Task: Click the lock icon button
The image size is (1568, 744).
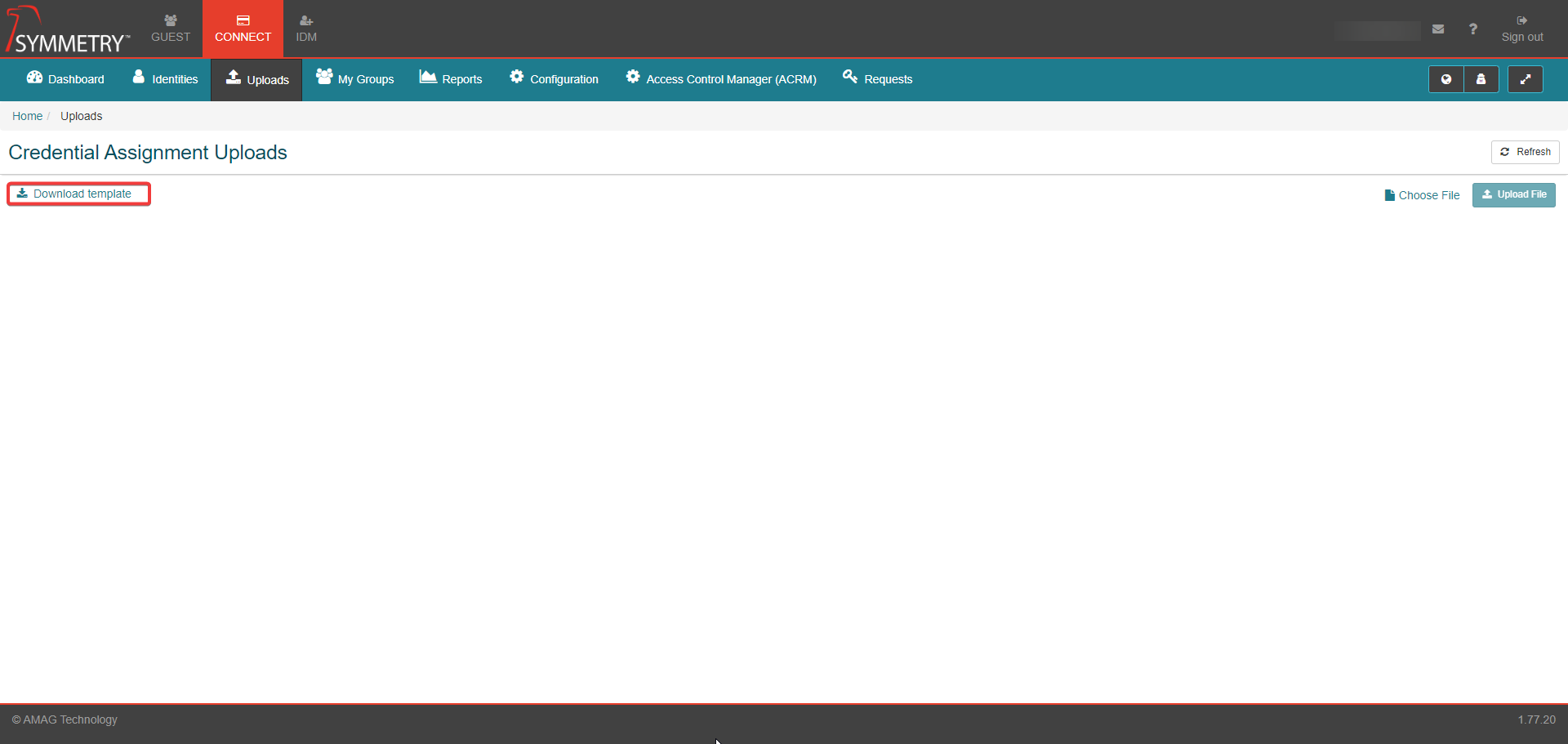Action: pos(1481,79)
